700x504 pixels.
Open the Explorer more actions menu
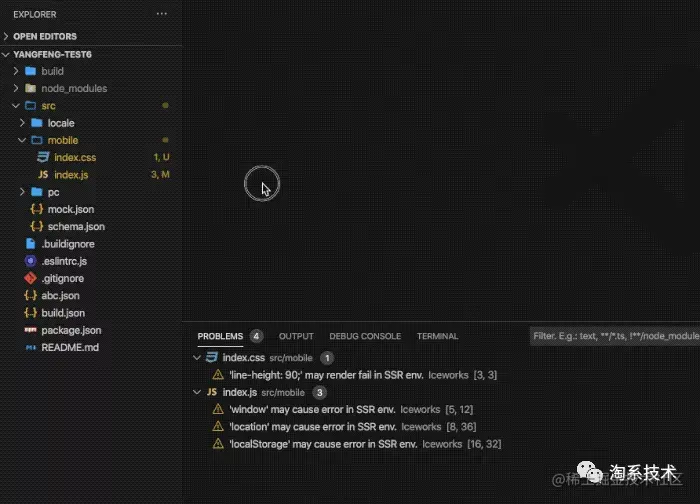click(162, 14)
